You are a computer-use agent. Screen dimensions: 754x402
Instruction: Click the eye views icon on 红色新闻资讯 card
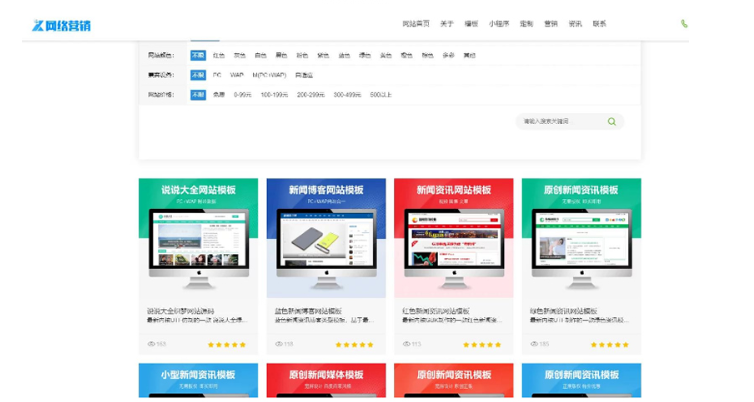[406, 344]
